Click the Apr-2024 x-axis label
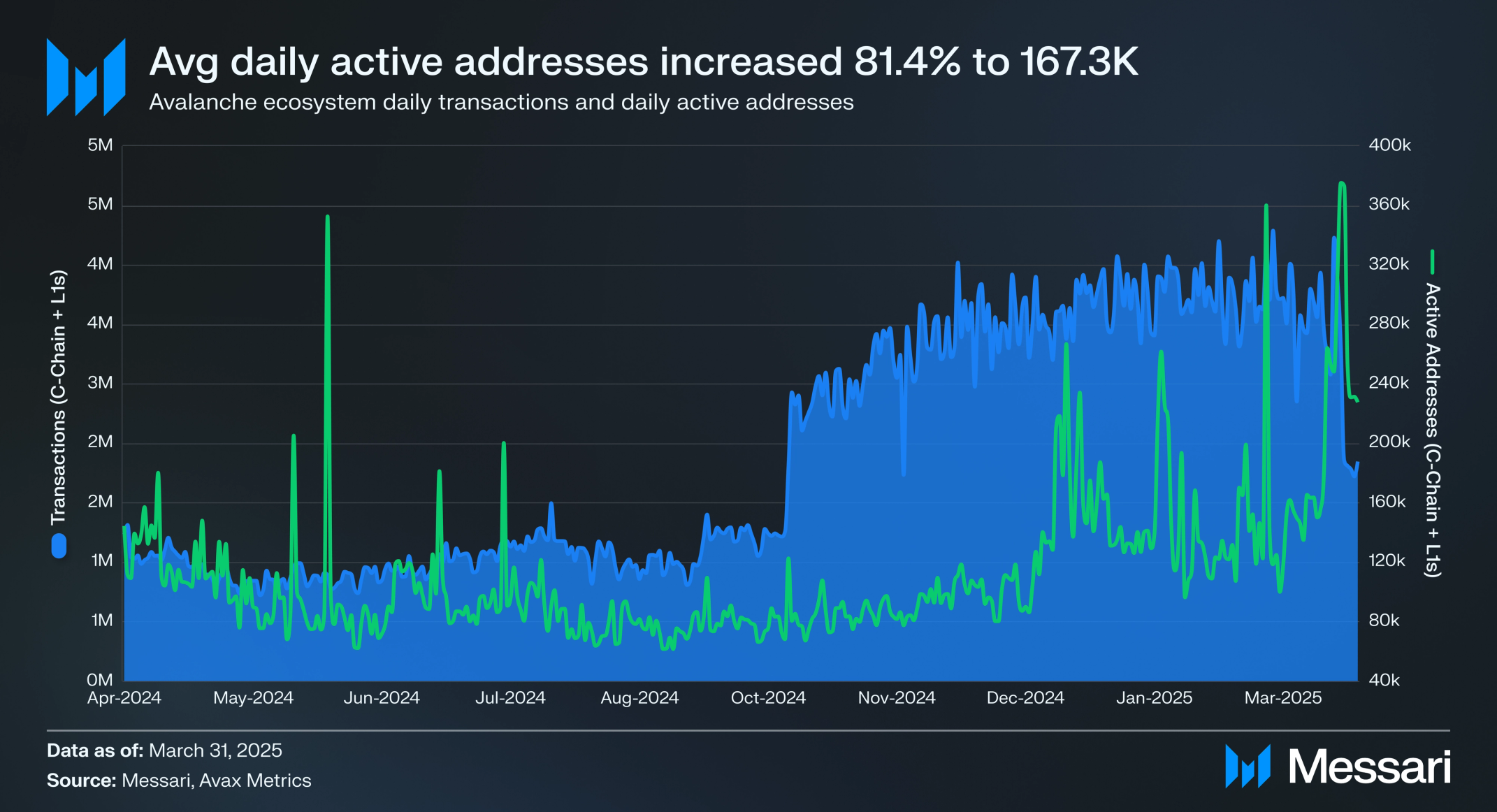 tap(124, 697)
